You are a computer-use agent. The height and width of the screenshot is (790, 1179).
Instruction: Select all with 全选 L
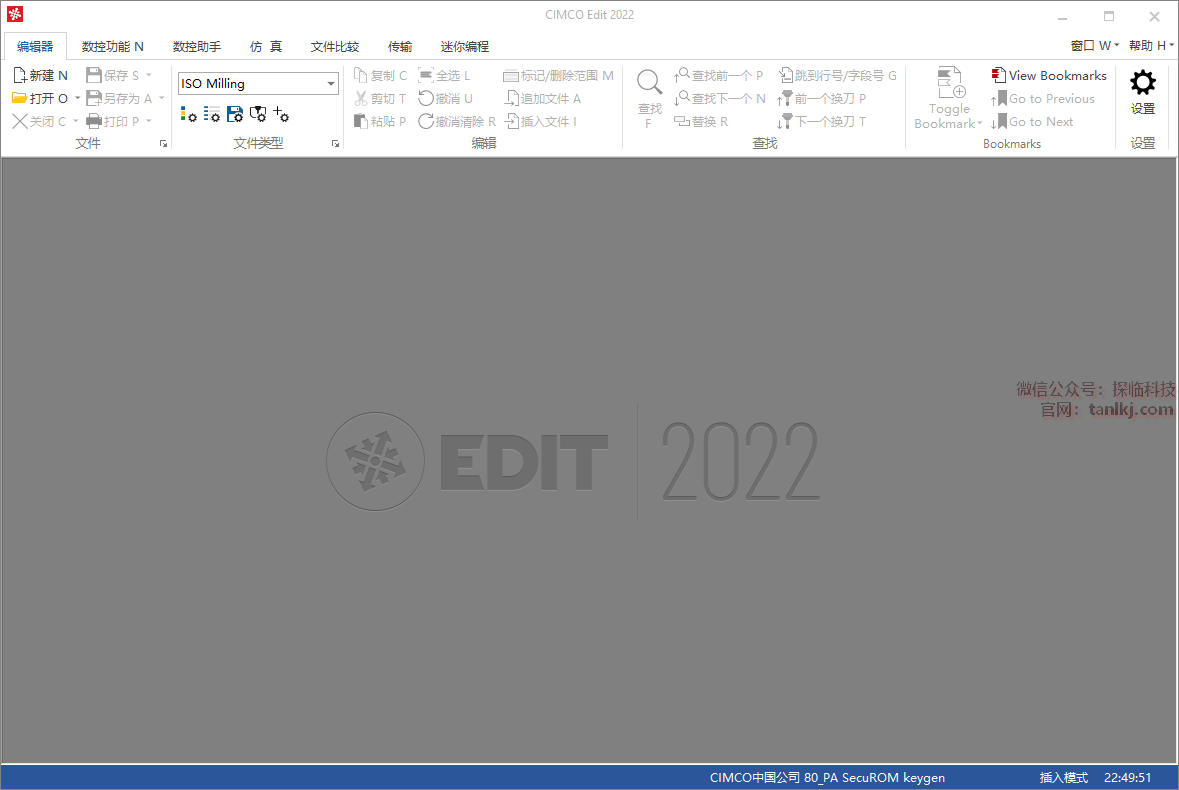[444, 75]
